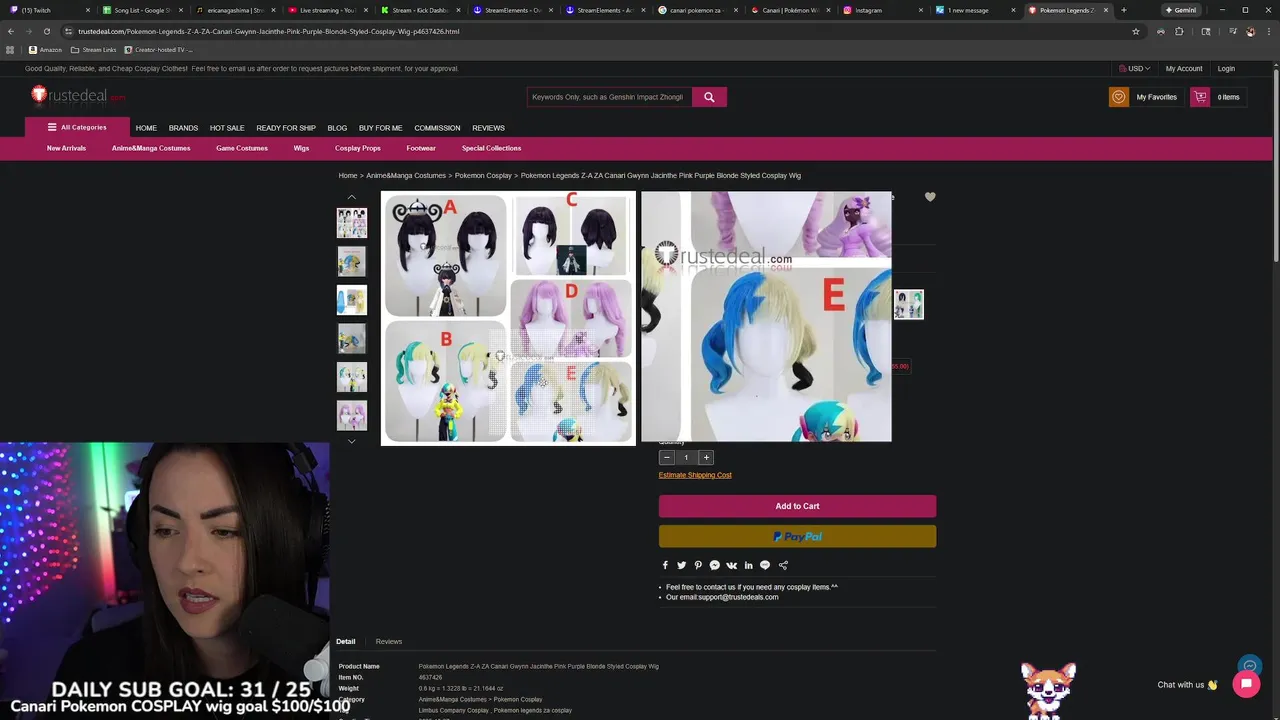Image resolution: width=1280 pixels, height=720 pixels.
Task: Open READY FOR SHIP menu item
Action: coord(286,128)
